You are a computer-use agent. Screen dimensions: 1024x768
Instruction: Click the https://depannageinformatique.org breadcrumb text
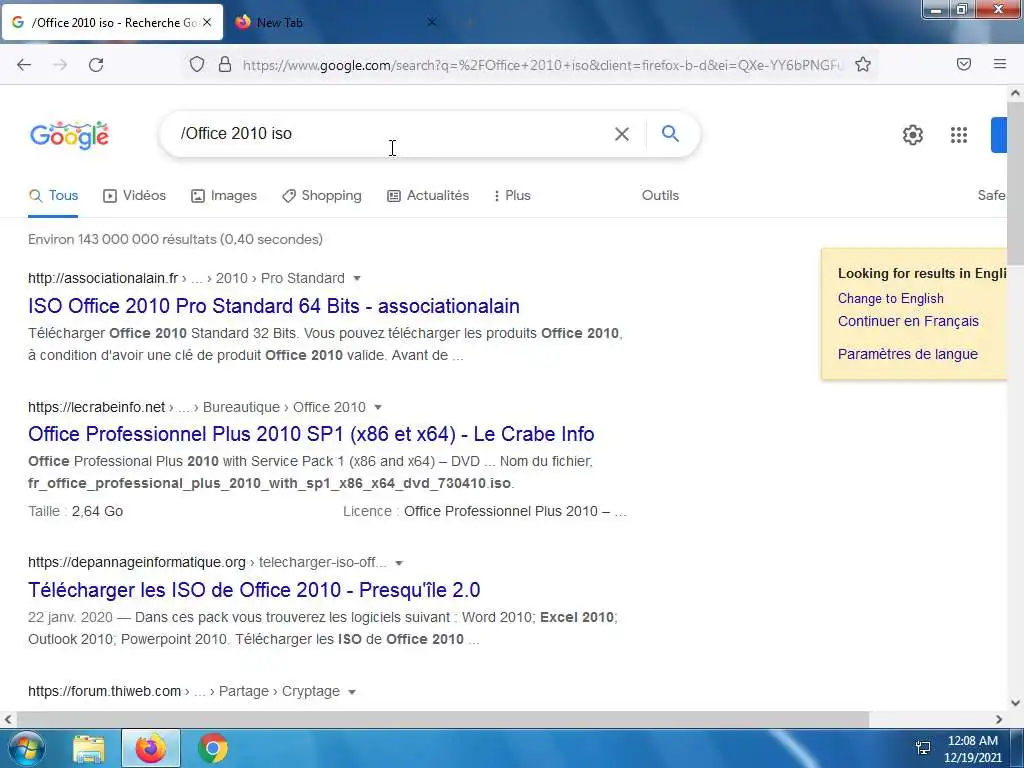[x=137, y=563]
